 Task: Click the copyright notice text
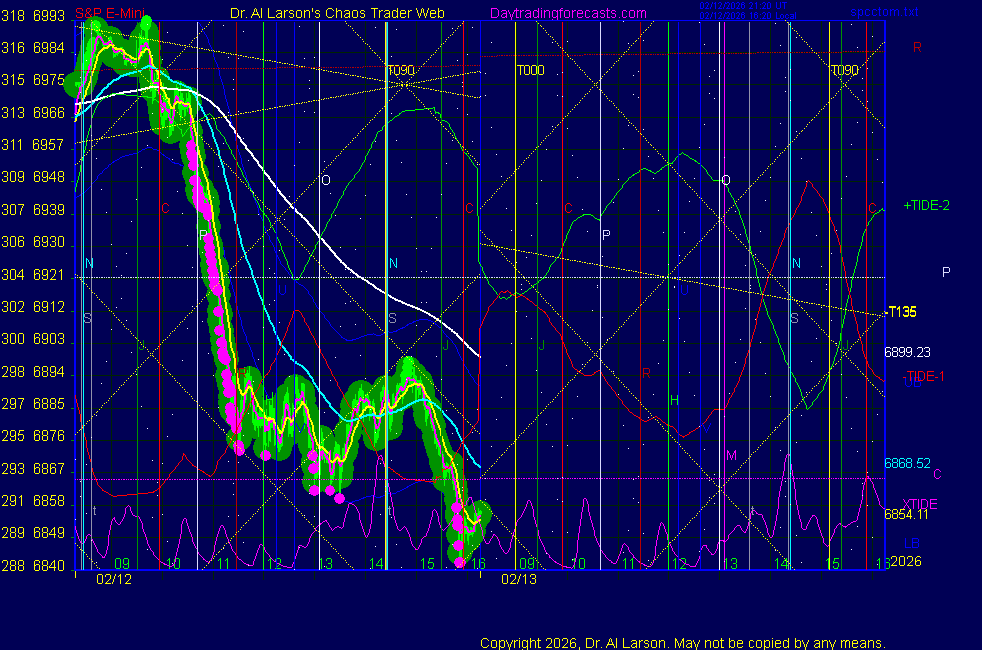tap(682, 642)
